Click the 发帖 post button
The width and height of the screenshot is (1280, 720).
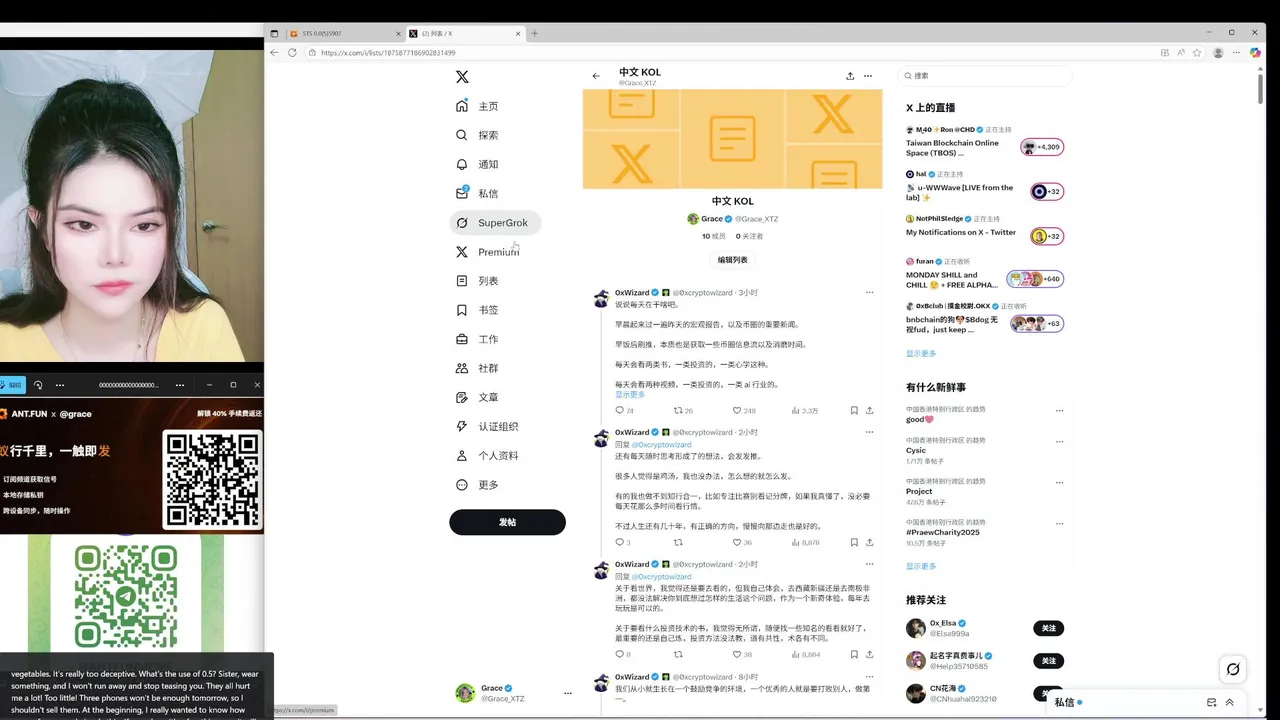click(507, 522)
